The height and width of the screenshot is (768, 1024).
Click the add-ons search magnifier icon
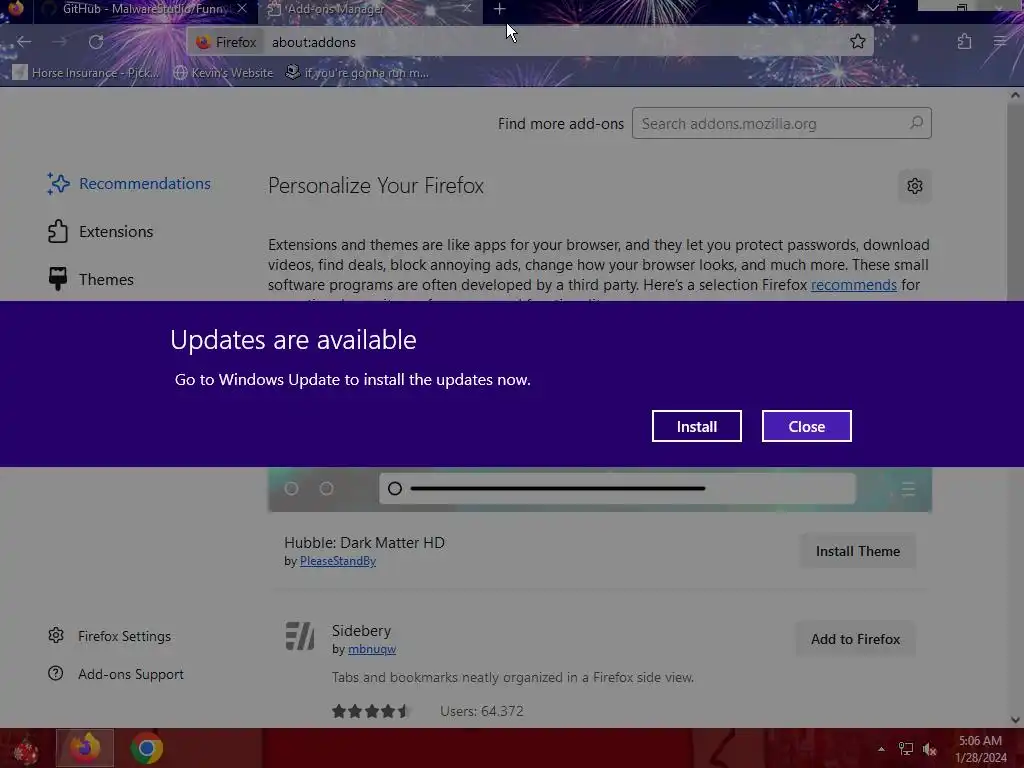tap(916, 123)
